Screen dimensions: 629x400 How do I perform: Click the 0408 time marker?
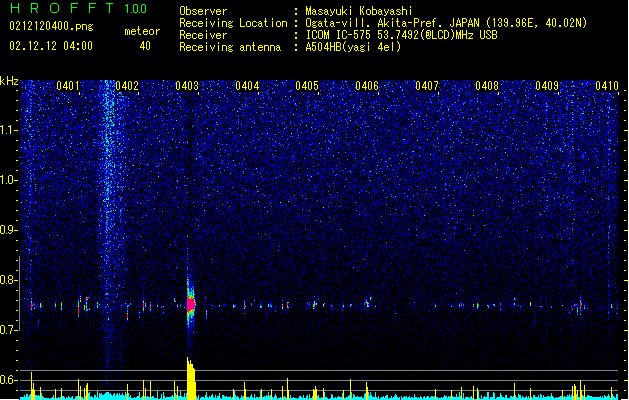pyautogui.click(x=487, y=86)
